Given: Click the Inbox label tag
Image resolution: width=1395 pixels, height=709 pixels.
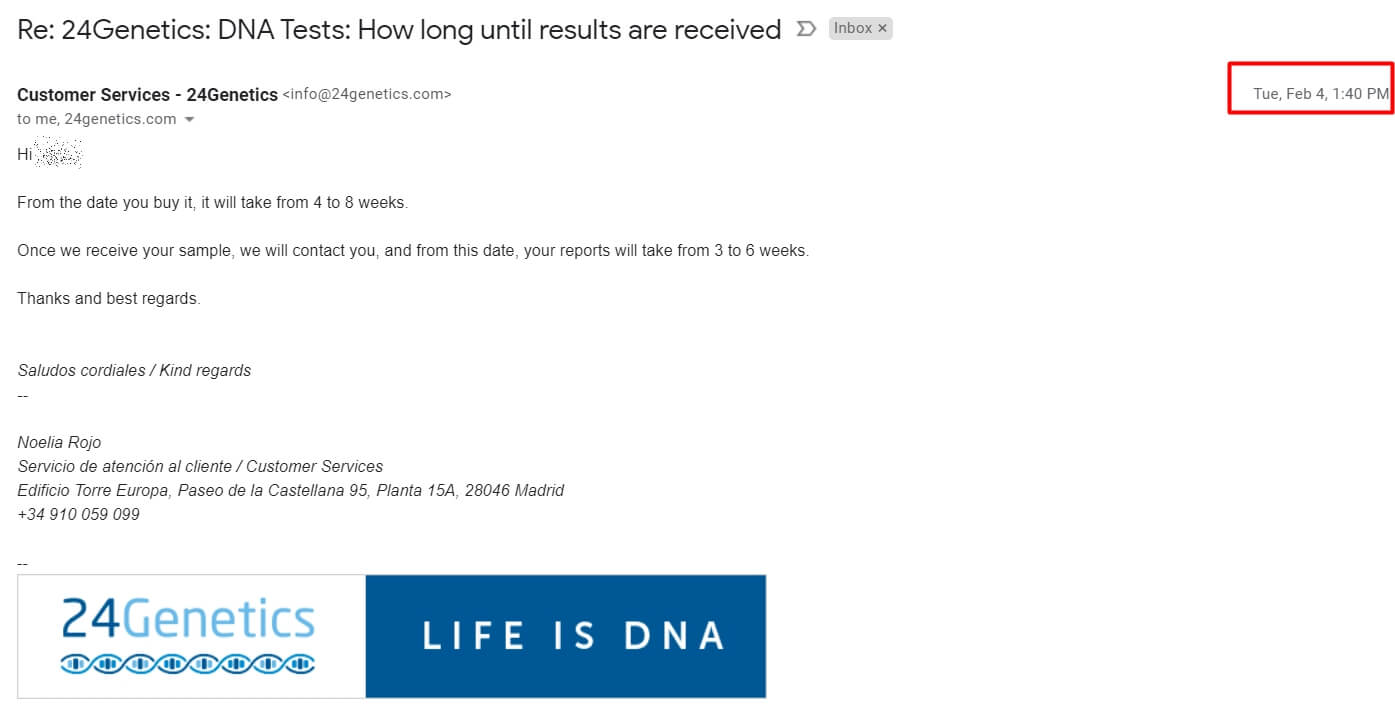Looking at the screenshot, I should click(x=853, y=29).
